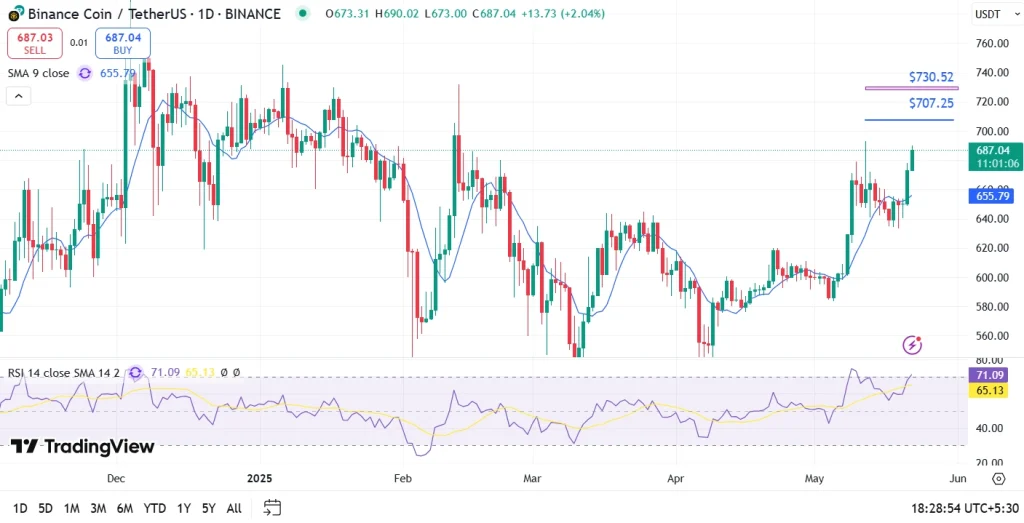Click the $730.52 price target label
The width and height of the screenshot is (1024, 523).
931,77
